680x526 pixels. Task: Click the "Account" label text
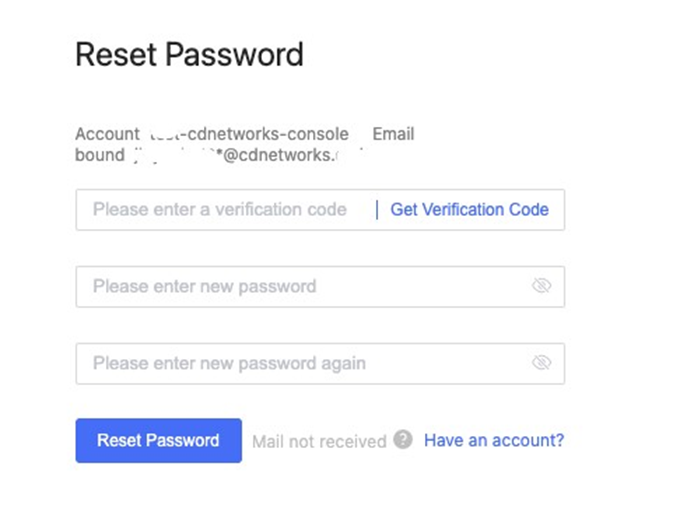107,134
